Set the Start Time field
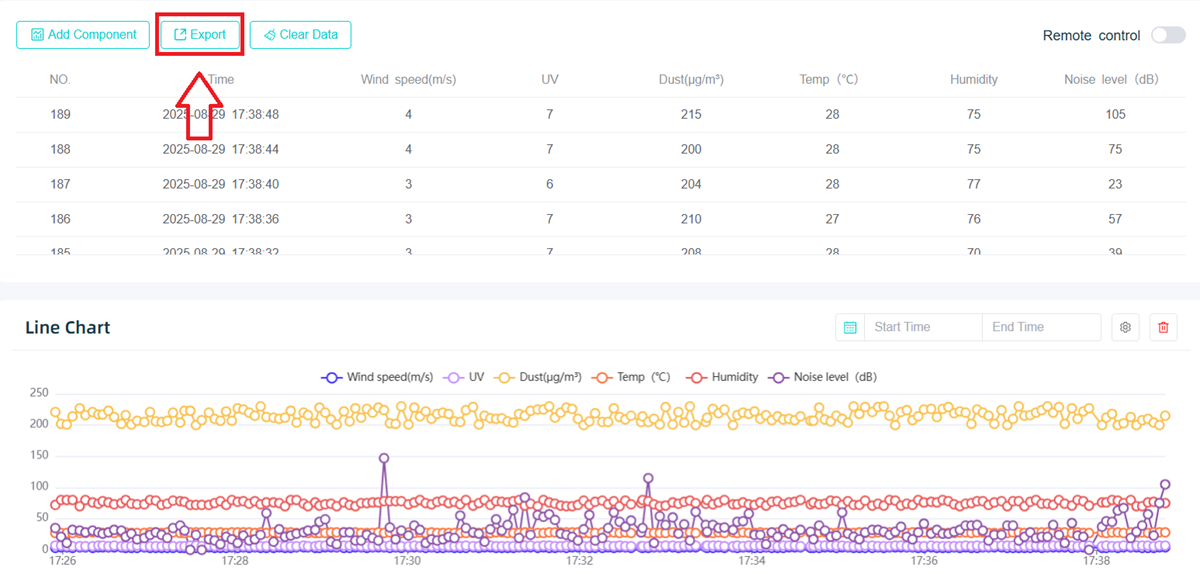This screenshot has height=574, width=1200. (x=920, y=327)
